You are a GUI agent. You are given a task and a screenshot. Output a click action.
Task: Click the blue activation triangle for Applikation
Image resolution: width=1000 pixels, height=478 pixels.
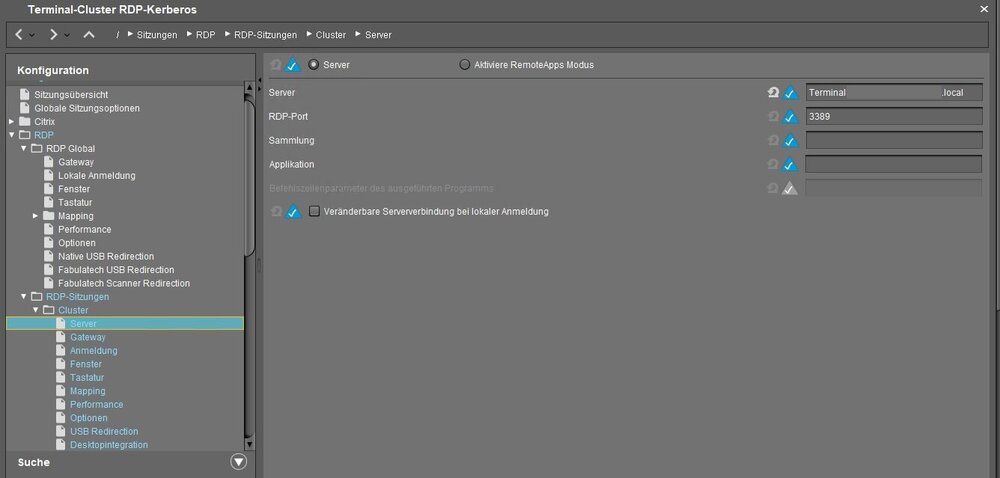790,165
